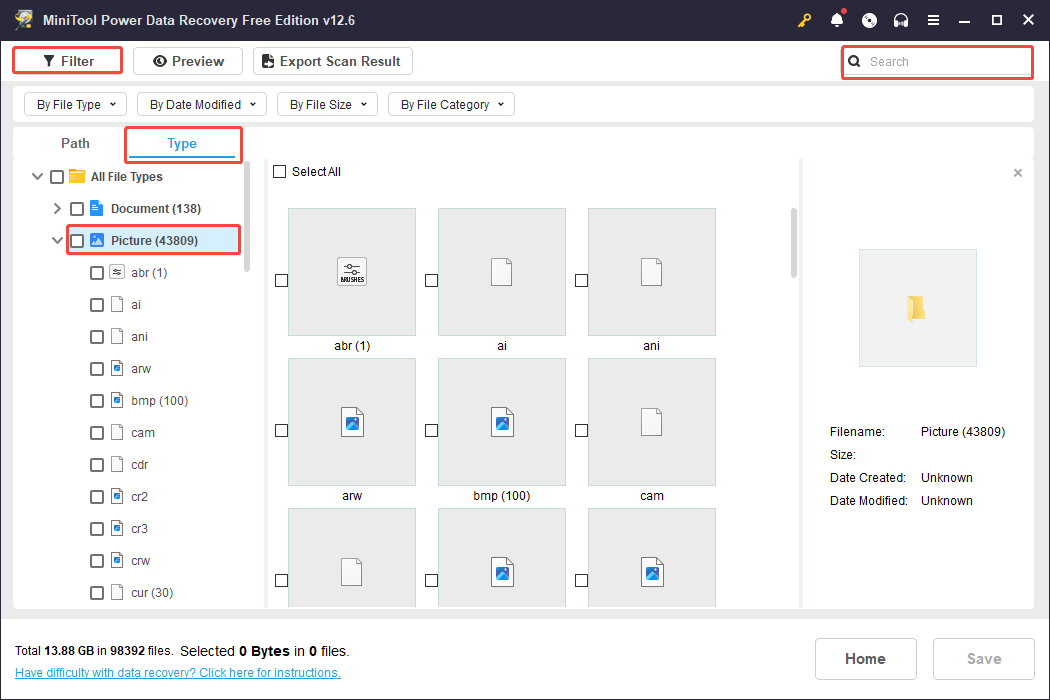This screenshot has width=1050, height=700.
Task: Collapse the Picture tree node arrow
Action: coord(57,240)
